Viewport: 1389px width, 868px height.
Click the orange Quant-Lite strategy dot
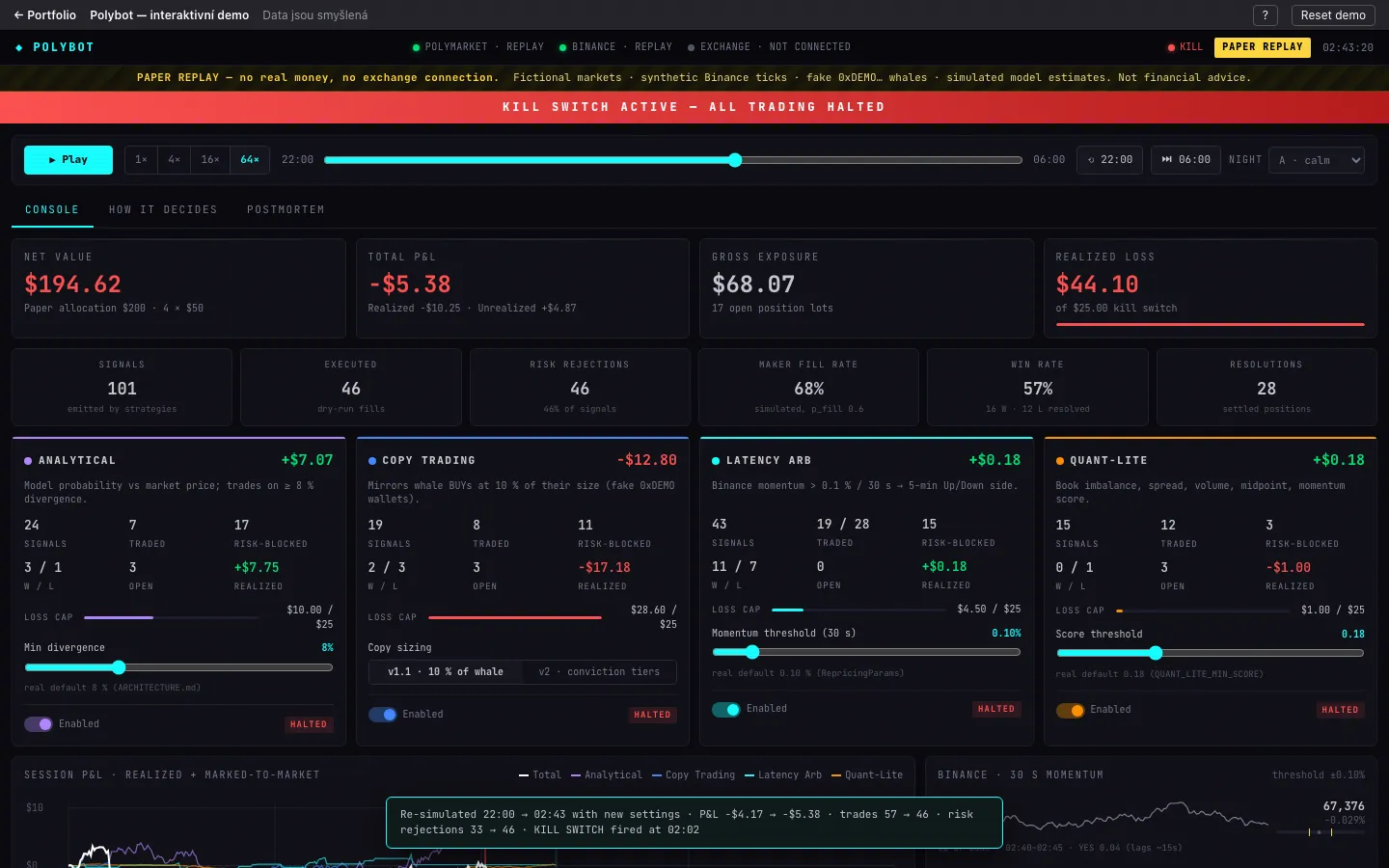pyautogui.click(x=1060, y=461)
